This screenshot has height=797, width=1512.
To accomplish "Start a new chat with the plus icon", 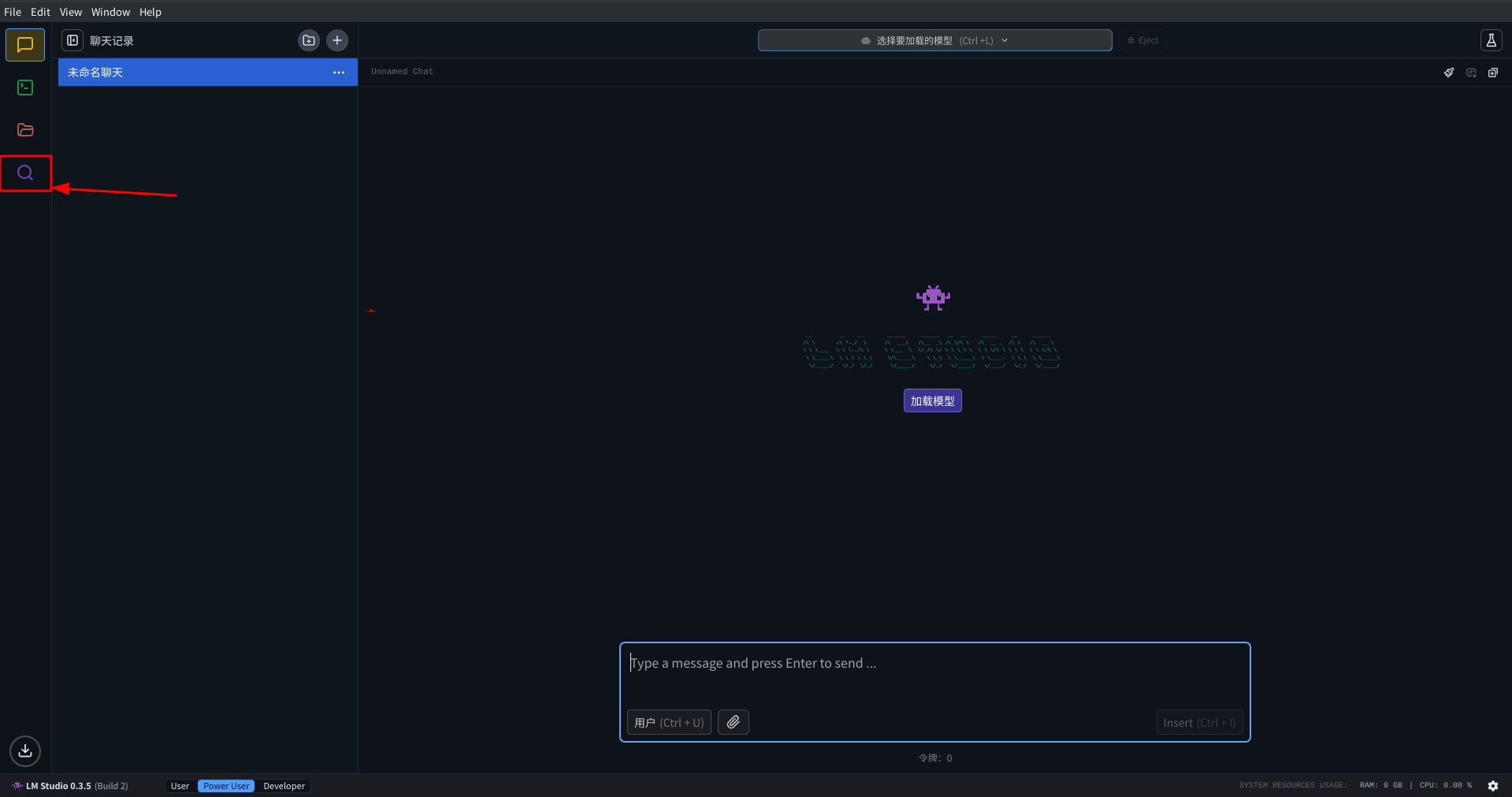I will (x=337, y=40).
